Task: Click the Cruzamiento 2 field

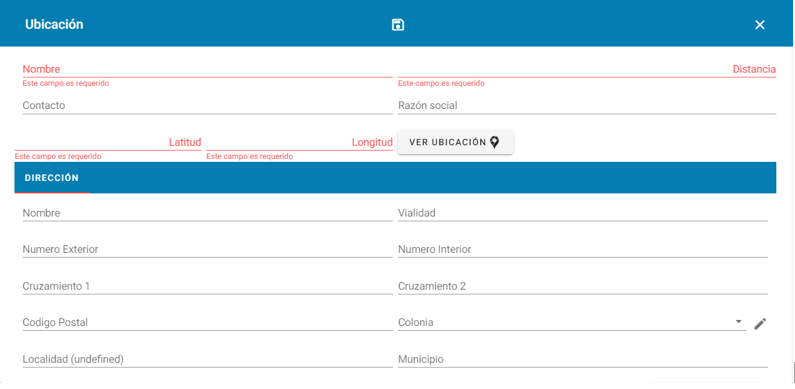Action: [x=583, y=286]
